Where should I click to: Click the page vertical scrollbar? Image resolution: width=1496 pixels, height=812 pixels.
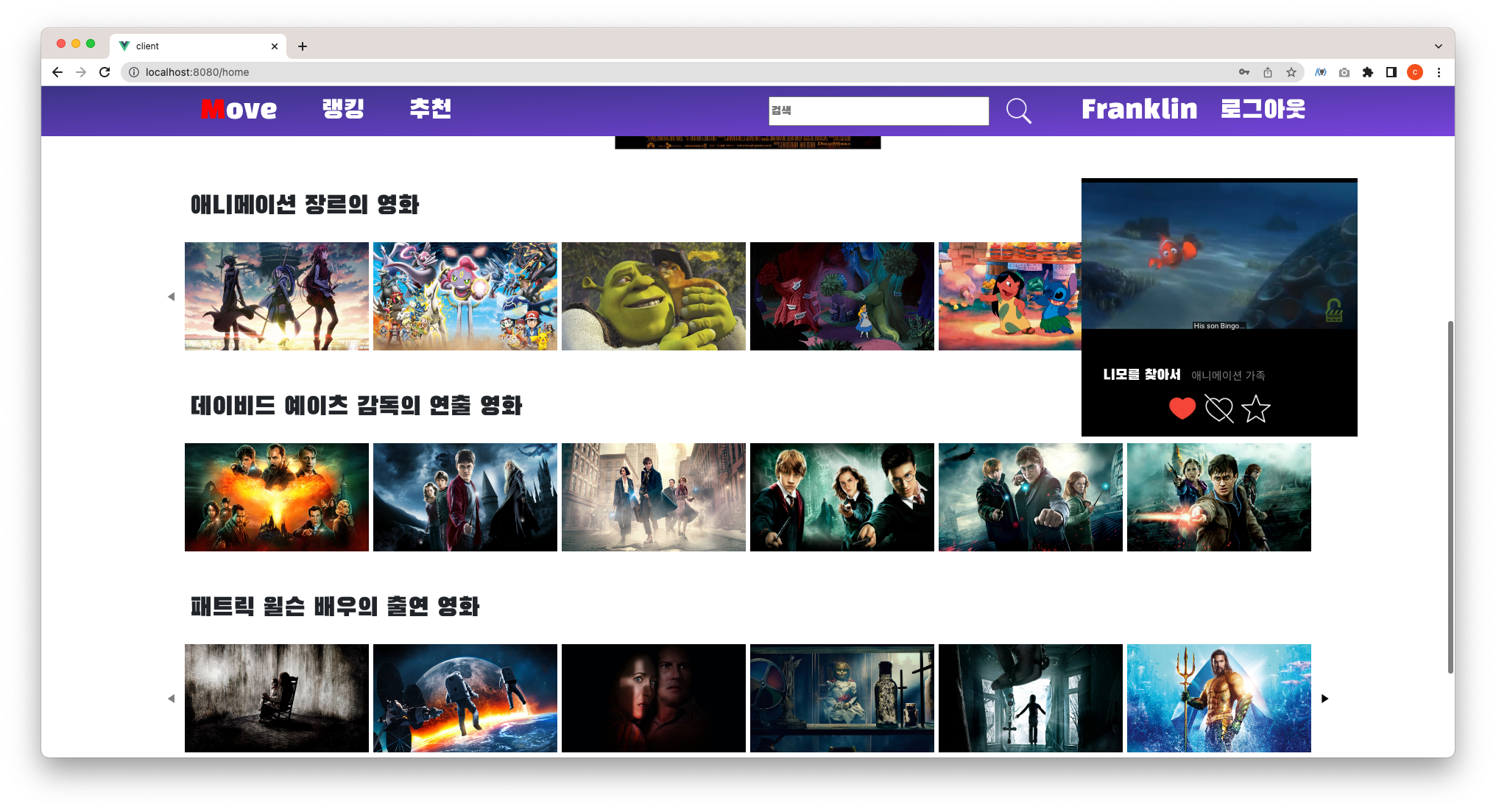point(1450,497)
